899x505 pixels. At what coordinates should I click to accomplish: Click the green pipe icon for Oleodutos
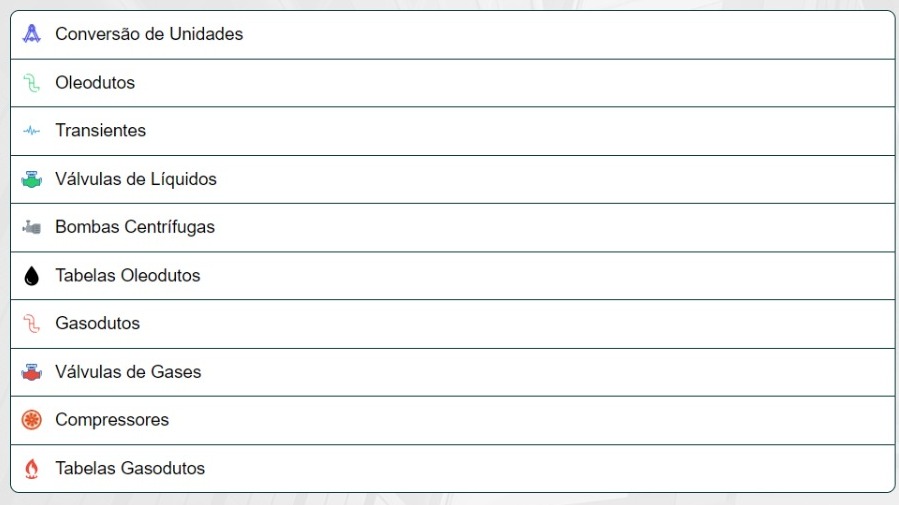click(32, 83)
